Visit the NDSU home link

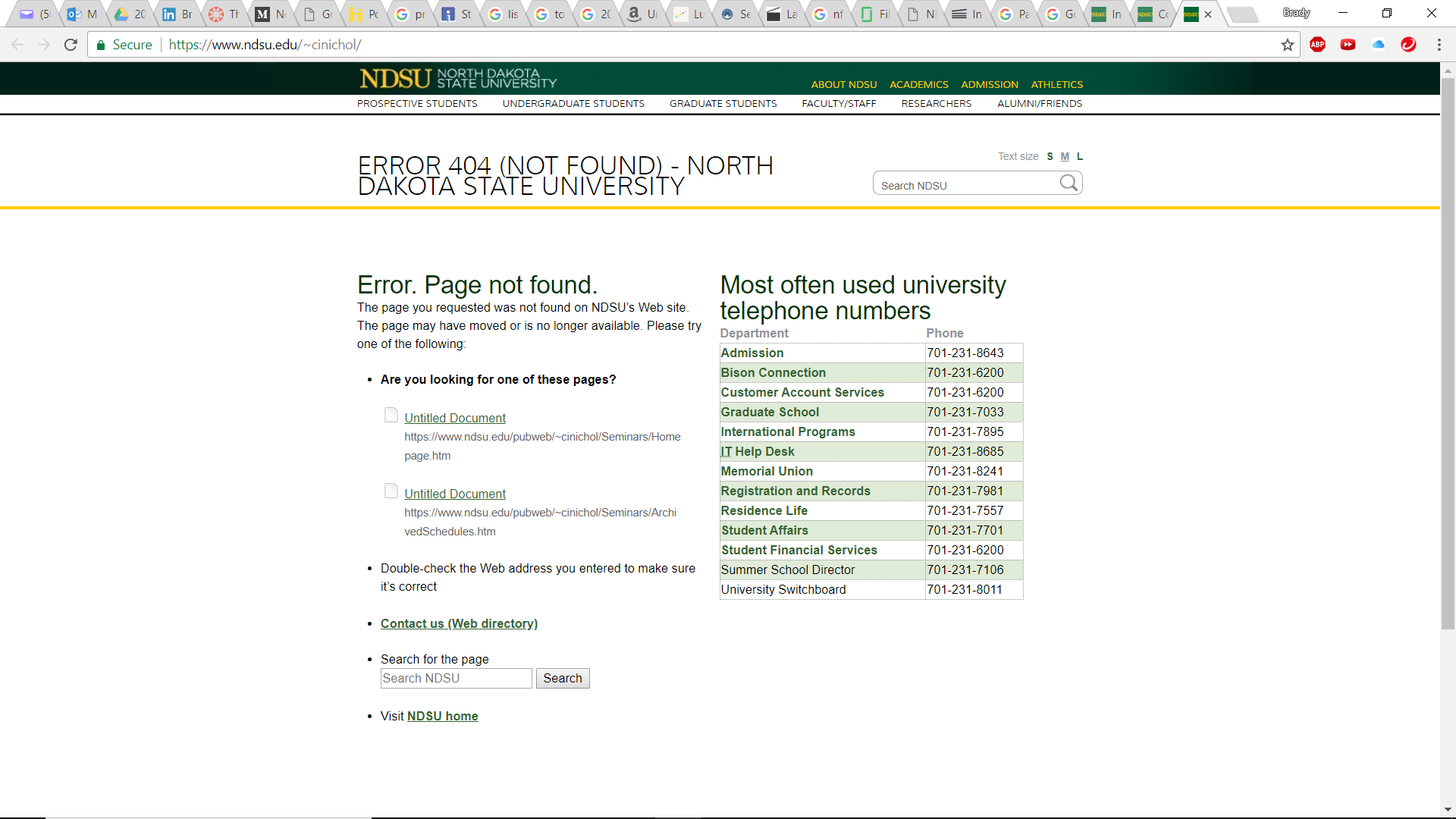[x=443, y=716]
